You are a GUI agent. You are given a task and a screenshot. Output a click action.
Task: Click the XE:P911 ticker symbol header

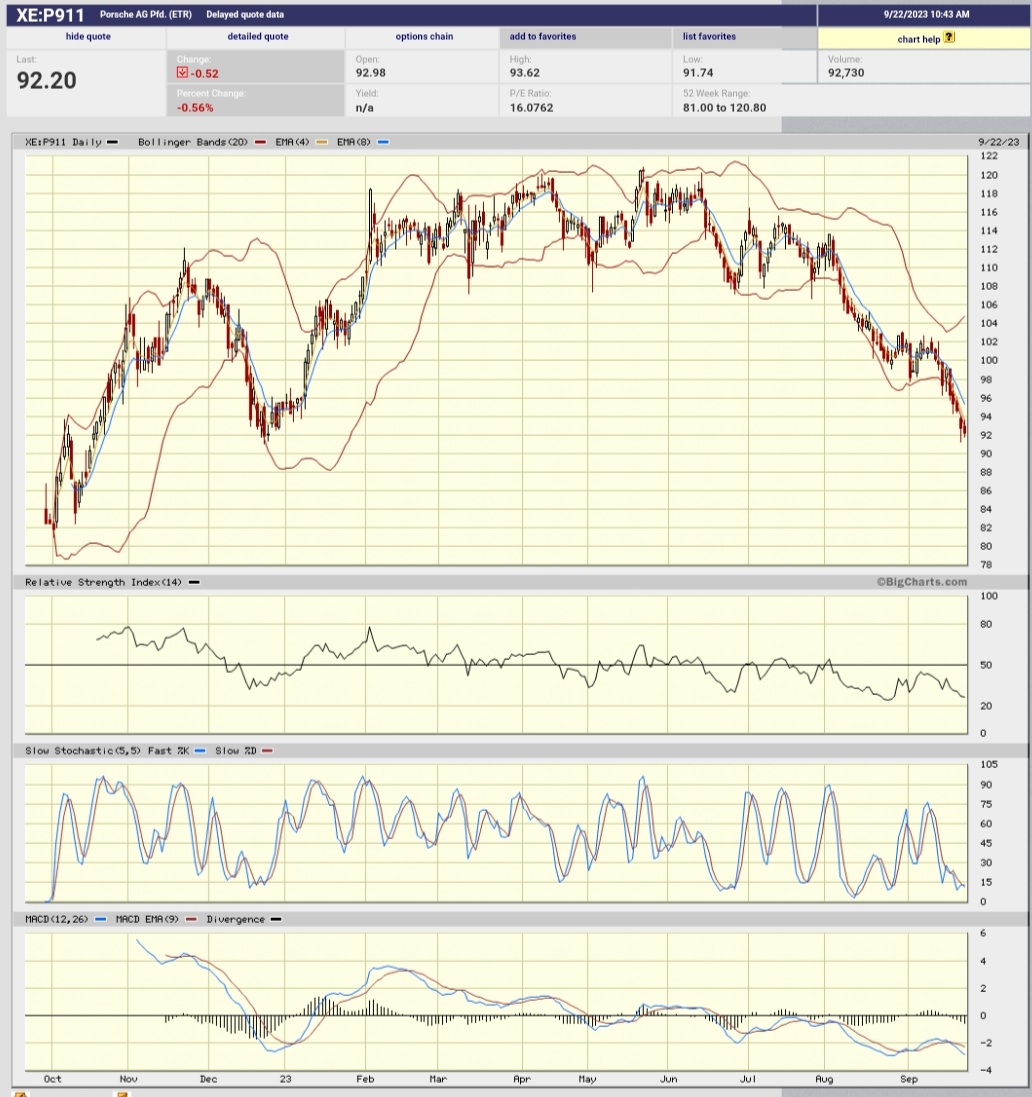48,13
